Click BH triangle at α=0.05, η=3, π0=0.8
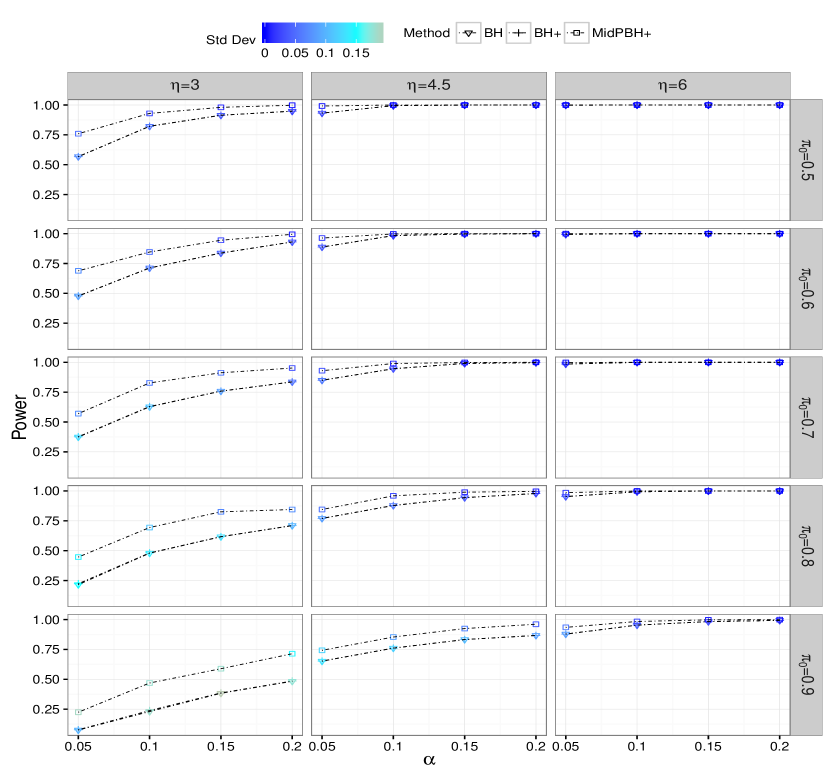This screenshot has width=830, height=775. (78, 584)
